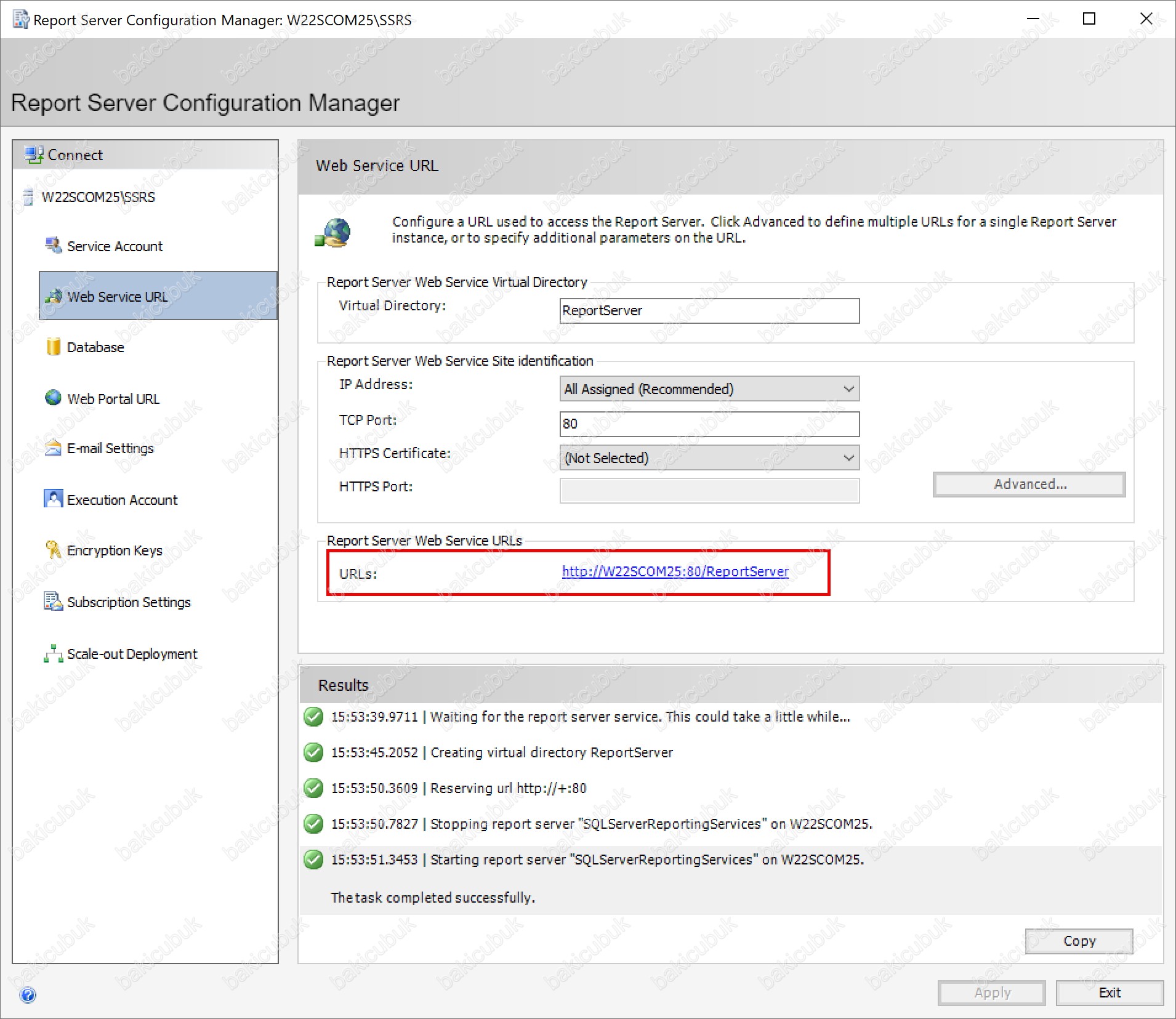1176x1019 pixels.
Task: Open the Scale-out Deployment page
Action: point(132,654)
